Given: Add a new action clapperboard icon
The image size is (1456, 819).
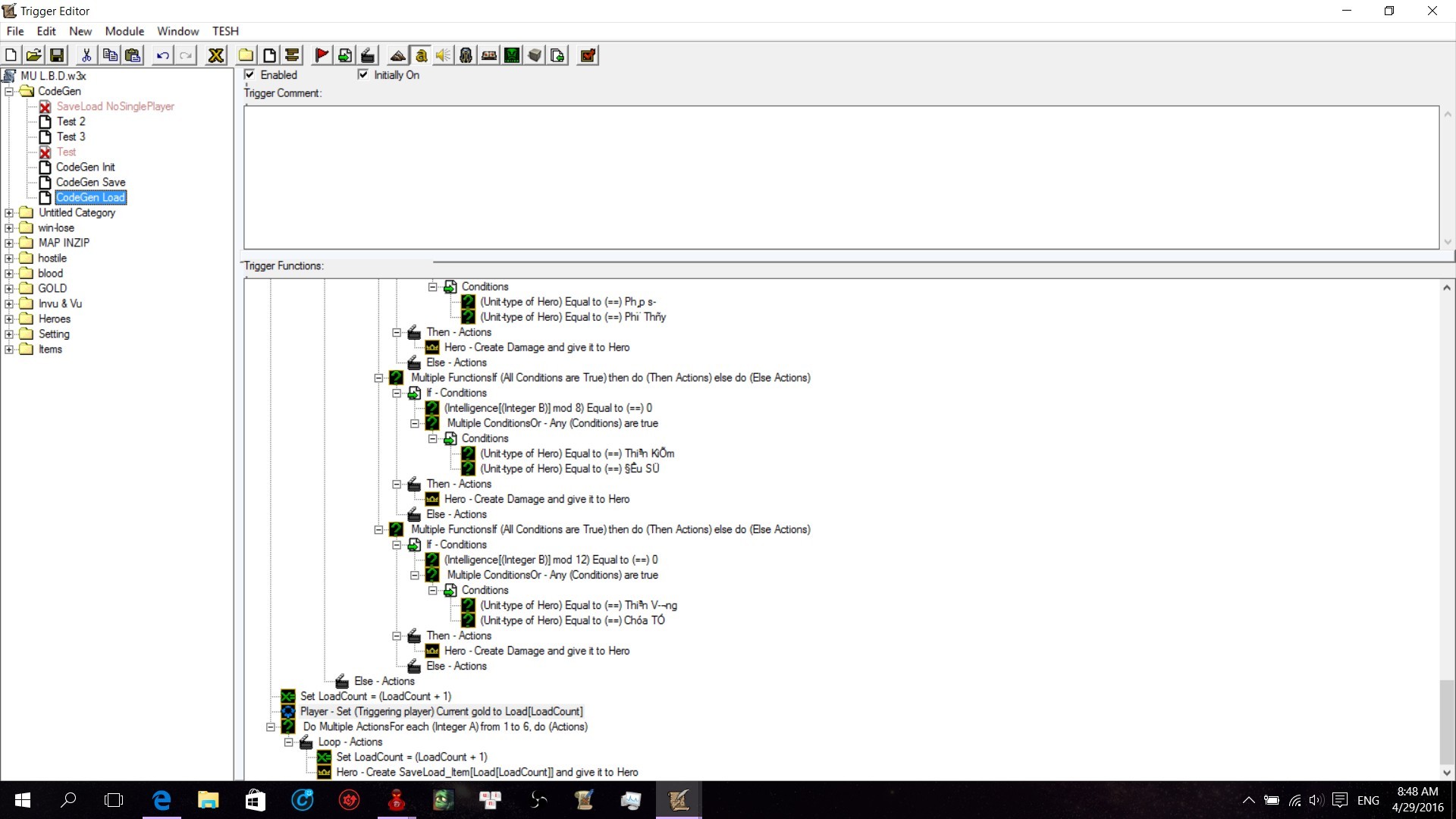Looking at the screenshot, I should pyautogui.click(x=368, y=55).
